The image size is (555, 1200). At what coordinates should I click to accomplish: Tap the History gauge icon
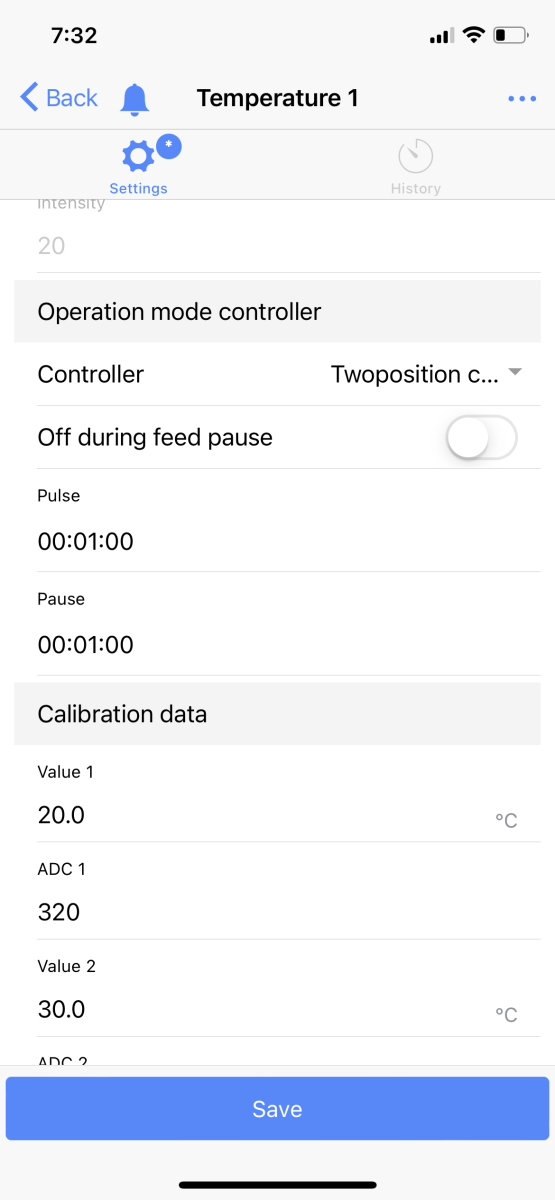[x=415, y=156]
